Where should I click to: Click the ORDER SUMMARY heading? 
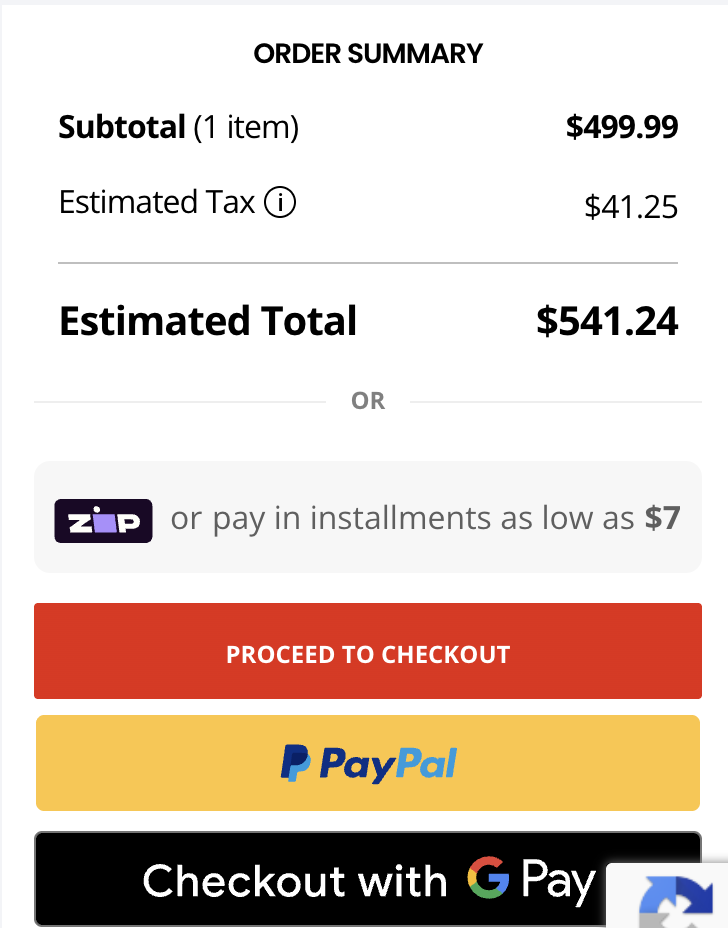(x=368, y=54)
